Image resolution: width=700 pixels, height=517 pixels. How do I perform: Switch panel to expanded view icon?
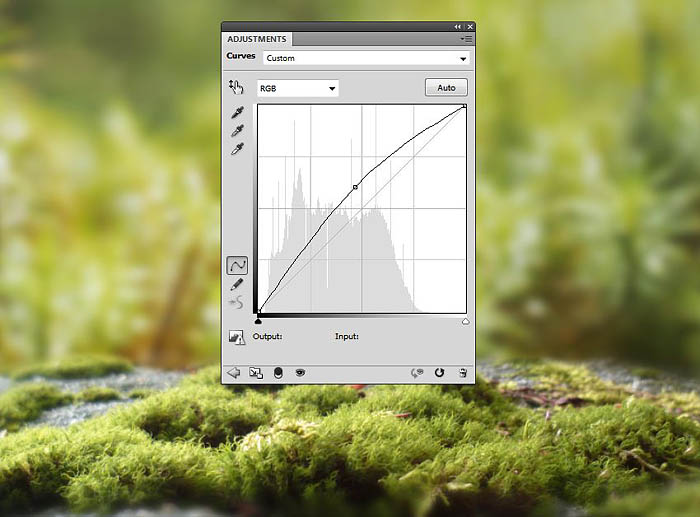[256, 372]
